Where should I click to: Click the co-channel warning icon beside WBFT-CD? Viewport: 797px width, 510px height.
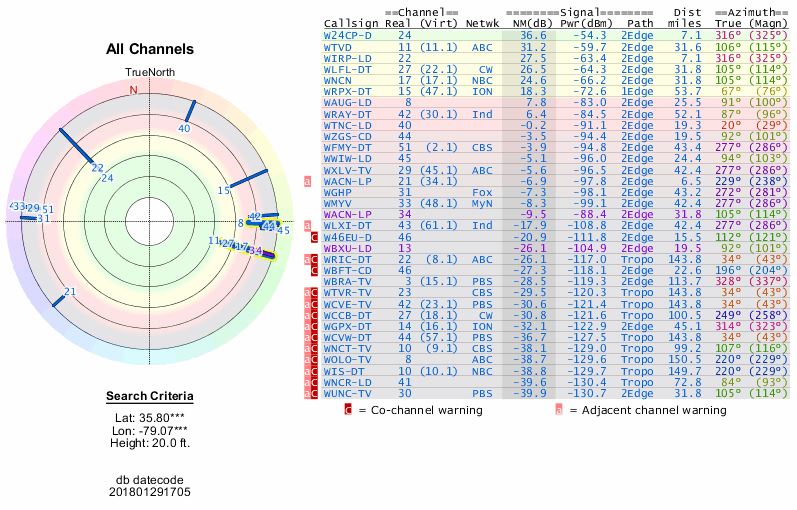click(314, 270)
